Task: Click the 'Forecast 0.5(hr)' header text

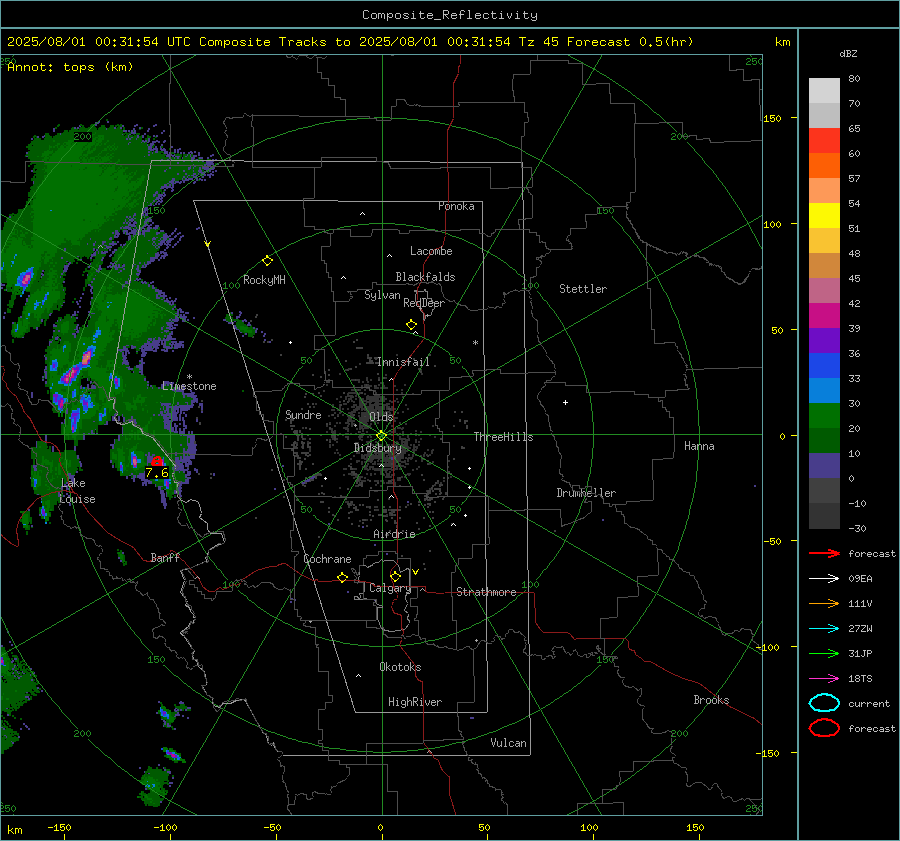Action: pyautogui.click(x=630, y=42)
